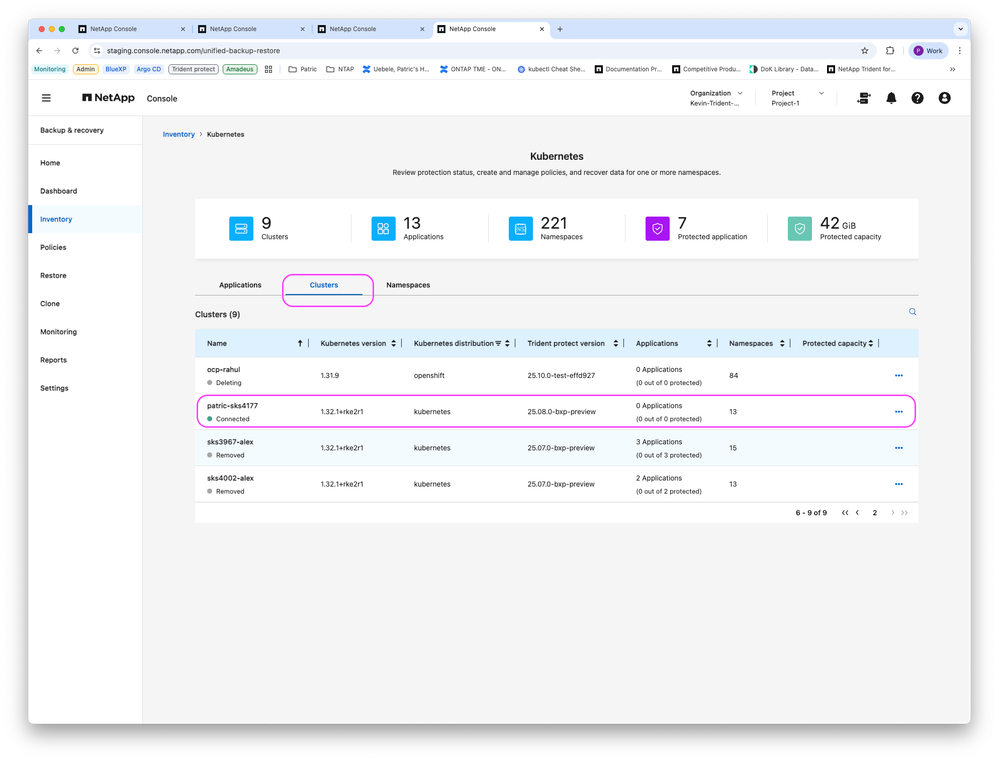Filter the Kubernetes distribution column
This screenshot has height=761, width=999.
498,344
